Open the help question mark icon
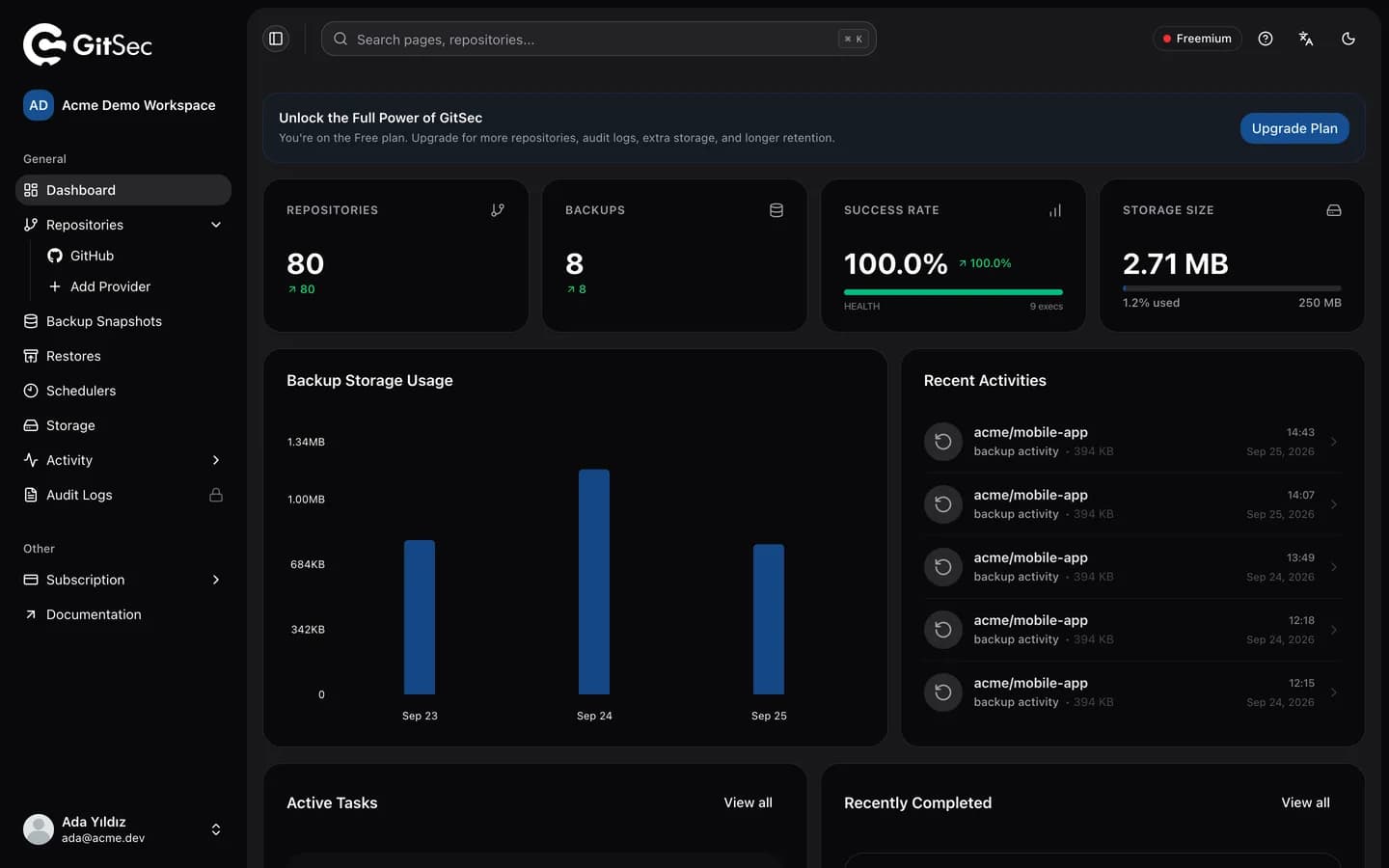This screenshot has width=1389, height=868. coord(1266,39)
